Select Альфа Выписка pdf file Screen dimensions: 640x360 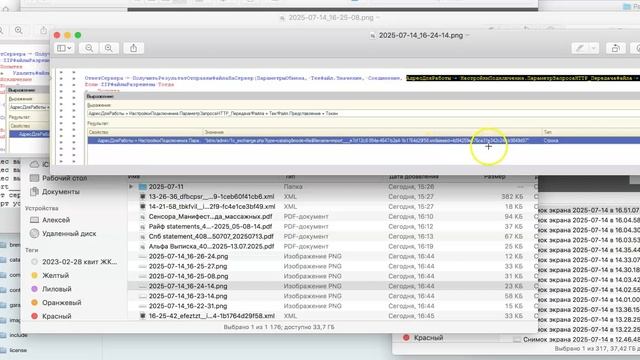click(211, 247)
